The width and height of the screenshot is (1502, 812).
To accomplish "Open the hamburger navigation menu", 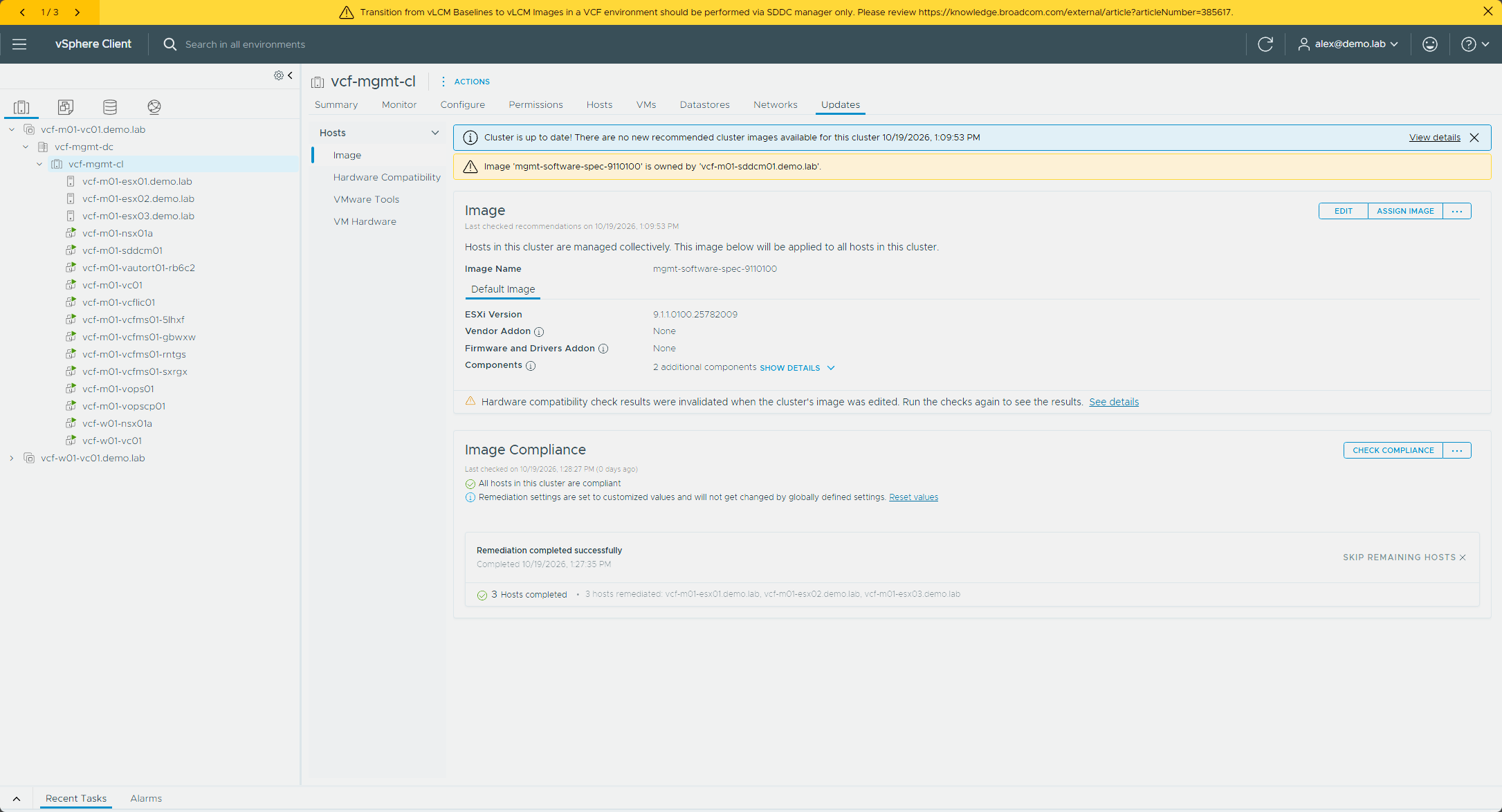I will coord(19,44).
